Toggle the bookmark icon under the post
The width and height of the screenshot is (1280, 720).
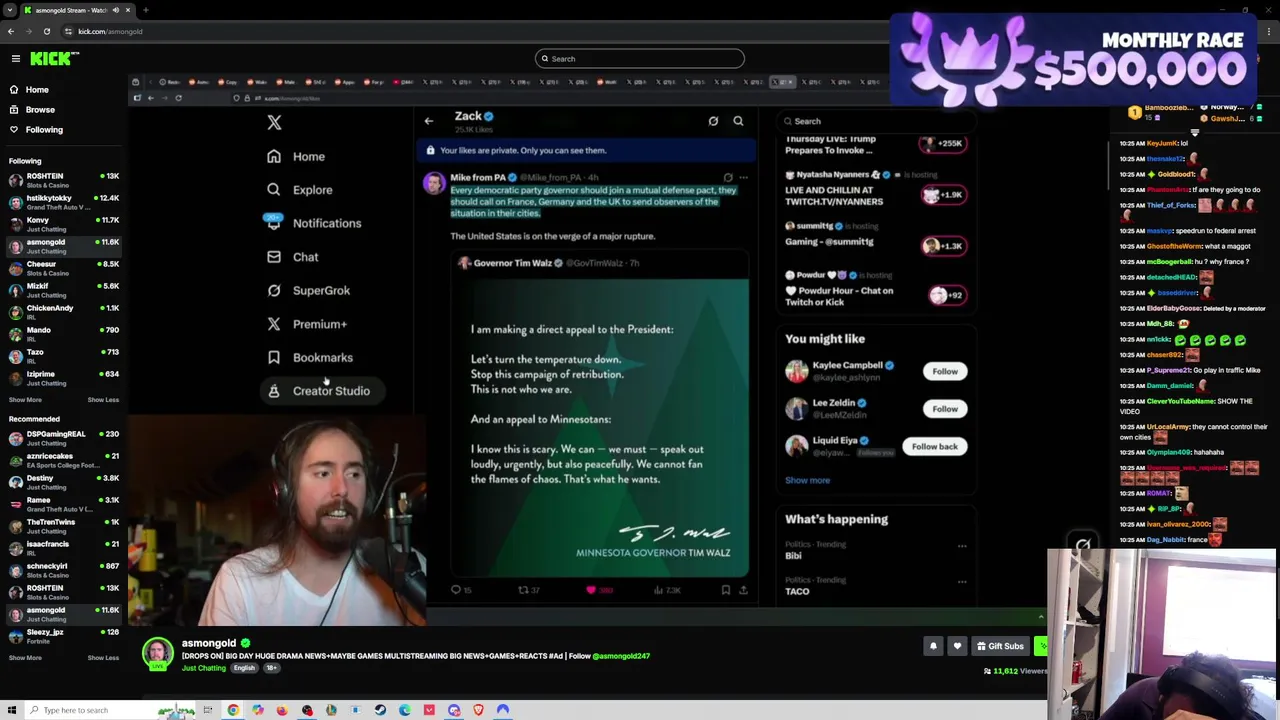726,590
